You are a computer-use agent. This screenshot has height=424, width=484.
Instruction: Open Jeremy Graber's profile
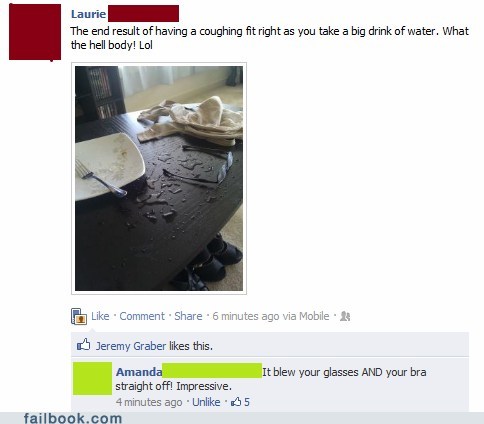pyautogui.click(x=131, y=346)
